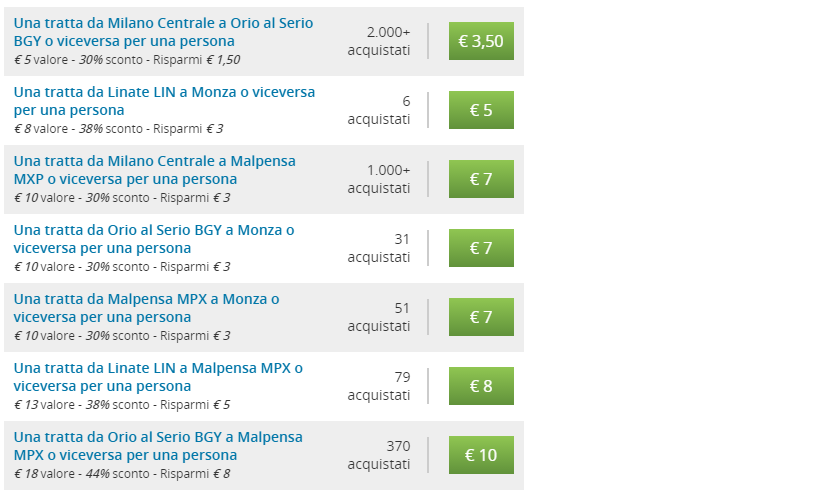
Task: Click the 2.000+ acquistati count
Action: click(379, 41)
